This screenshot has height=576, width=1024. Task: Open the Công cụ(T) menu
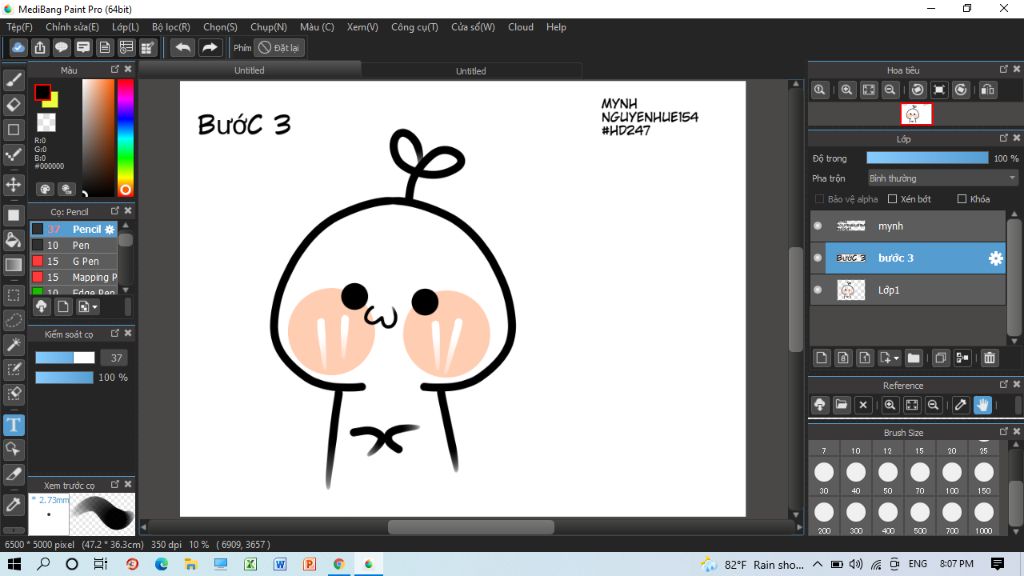(x=415, y=27)
